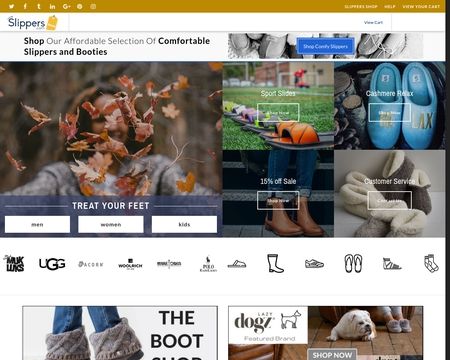Choose the men category button
This screenshot has height=360, width=450.
tap(37, 224)
